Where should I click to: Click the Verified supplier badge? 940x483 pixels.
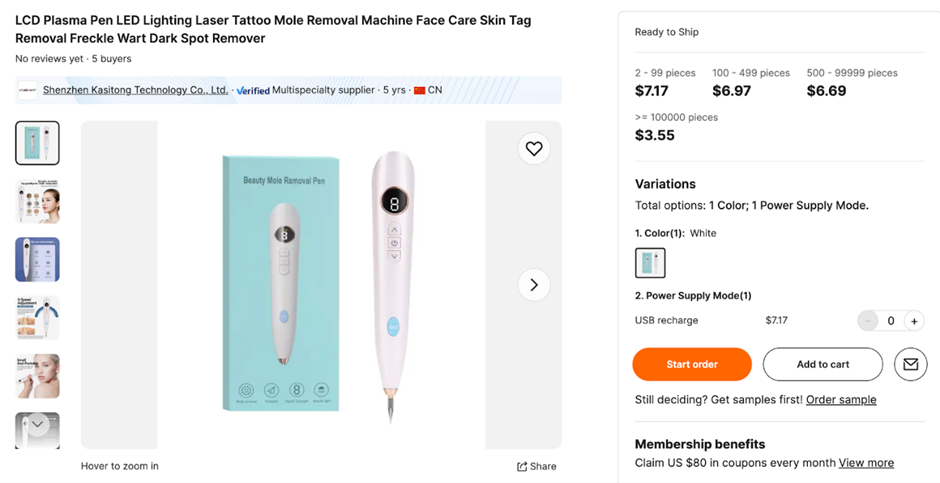tap(253, 90)
